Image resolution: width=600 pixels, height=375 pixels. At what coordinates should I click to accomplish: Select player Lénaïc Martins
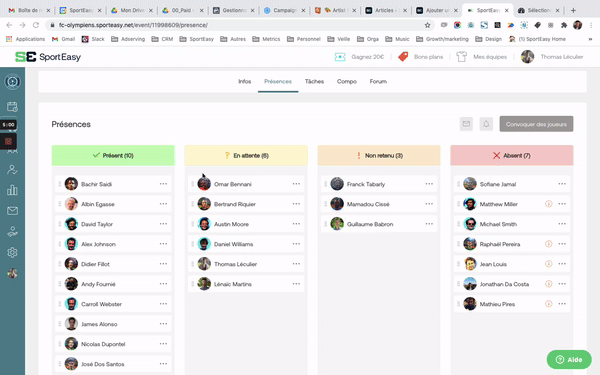click(x=246, y=284)
